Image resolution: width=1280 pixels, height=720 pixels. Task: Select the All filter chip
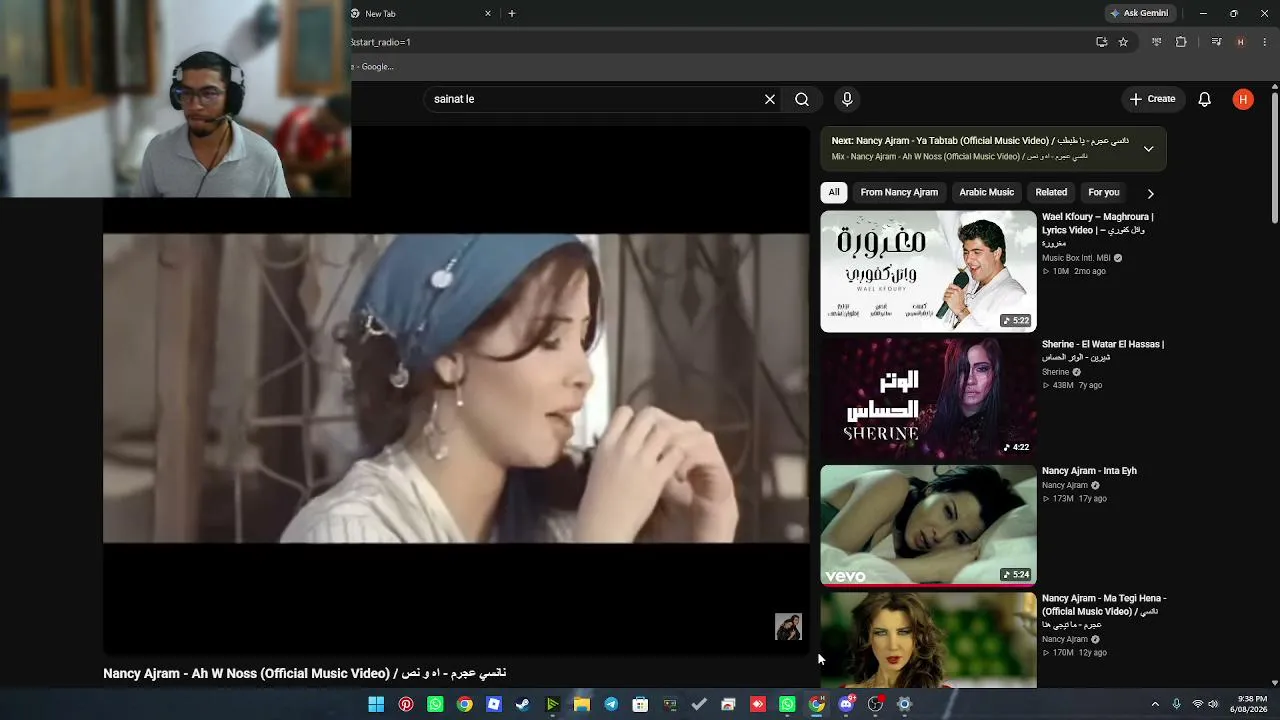coord(834,192)
